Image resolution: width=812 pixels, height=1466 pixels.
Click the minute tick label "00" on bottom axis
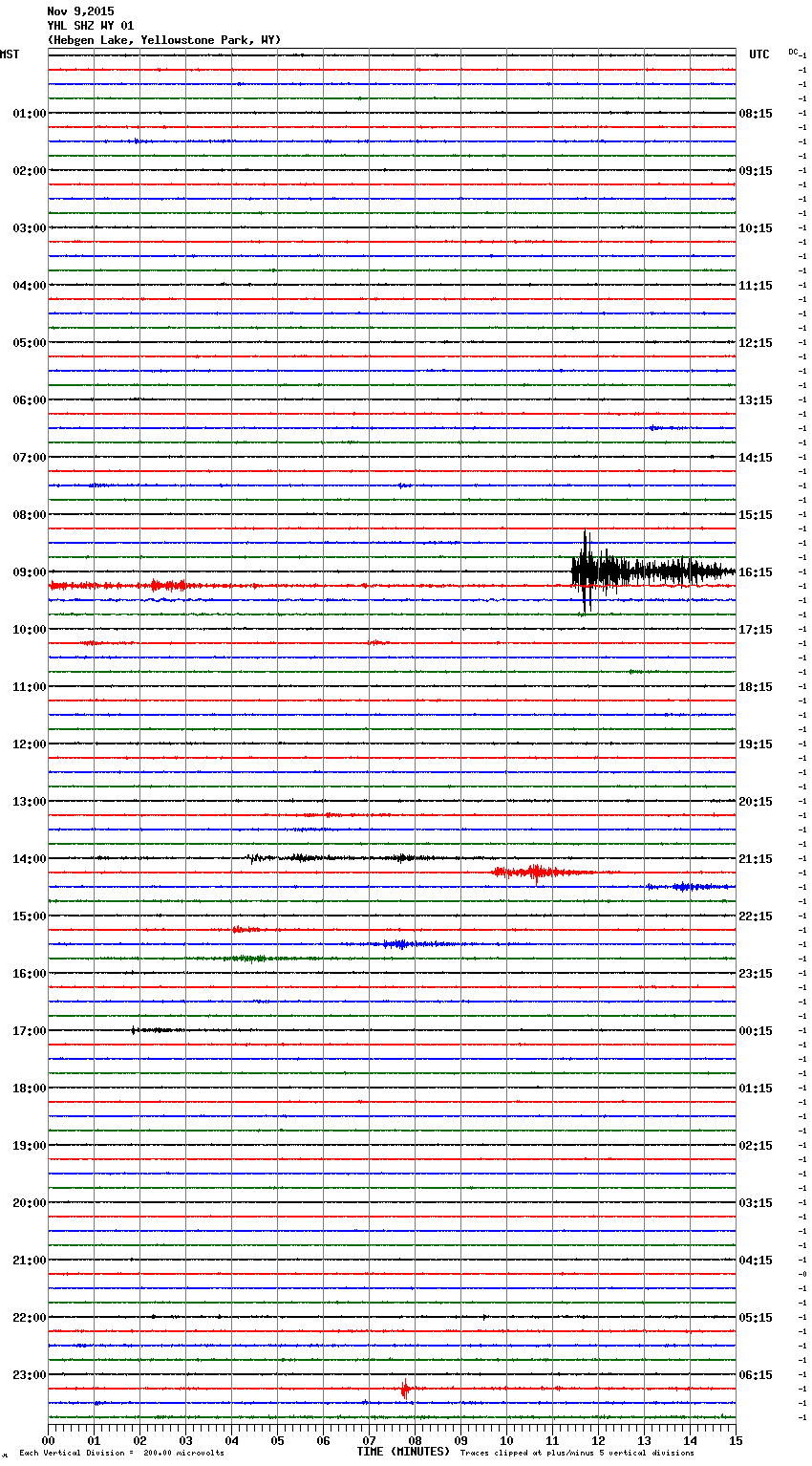[x=48, y=1440]
